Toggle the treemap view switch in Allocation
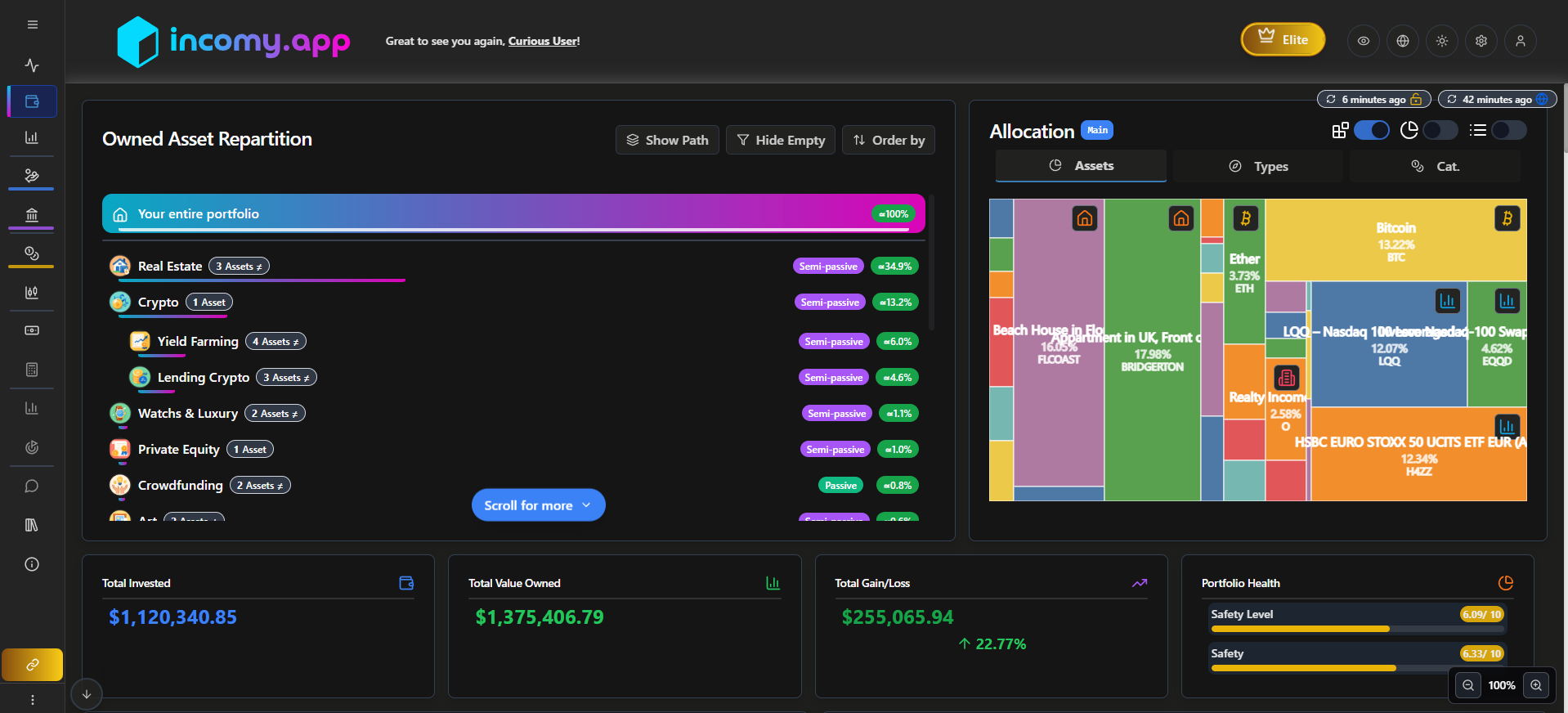 pos(1371,130)
